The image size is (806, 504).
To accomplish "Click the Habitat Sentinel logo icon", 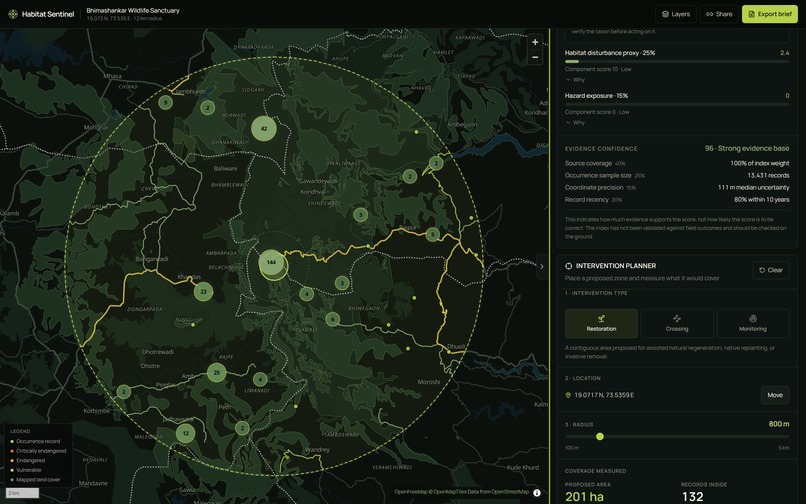I will tap(13, 14).
